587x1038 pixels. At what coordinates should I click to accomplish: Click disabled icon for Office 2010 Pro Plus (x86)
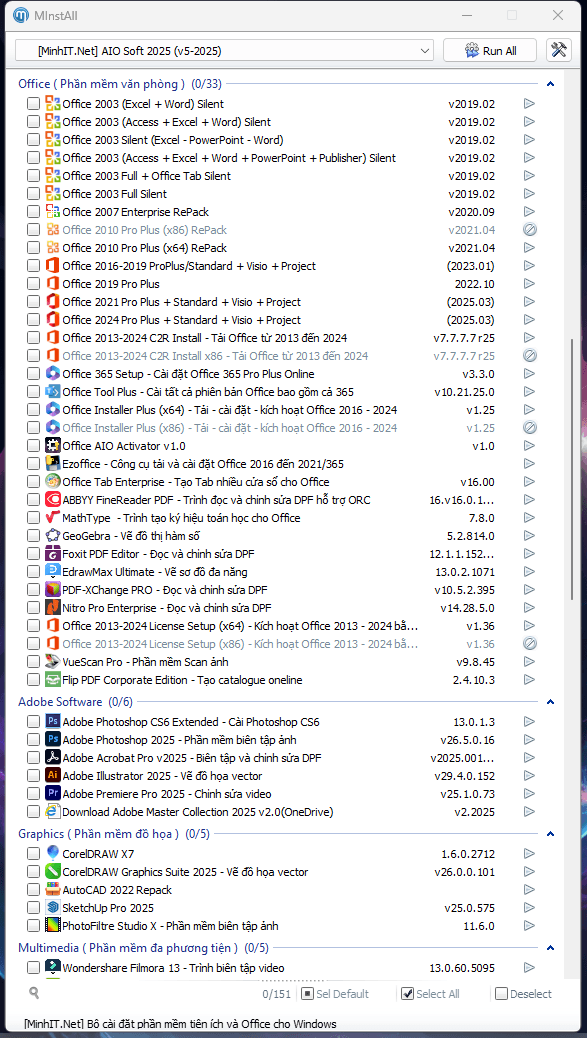[529, 230]
